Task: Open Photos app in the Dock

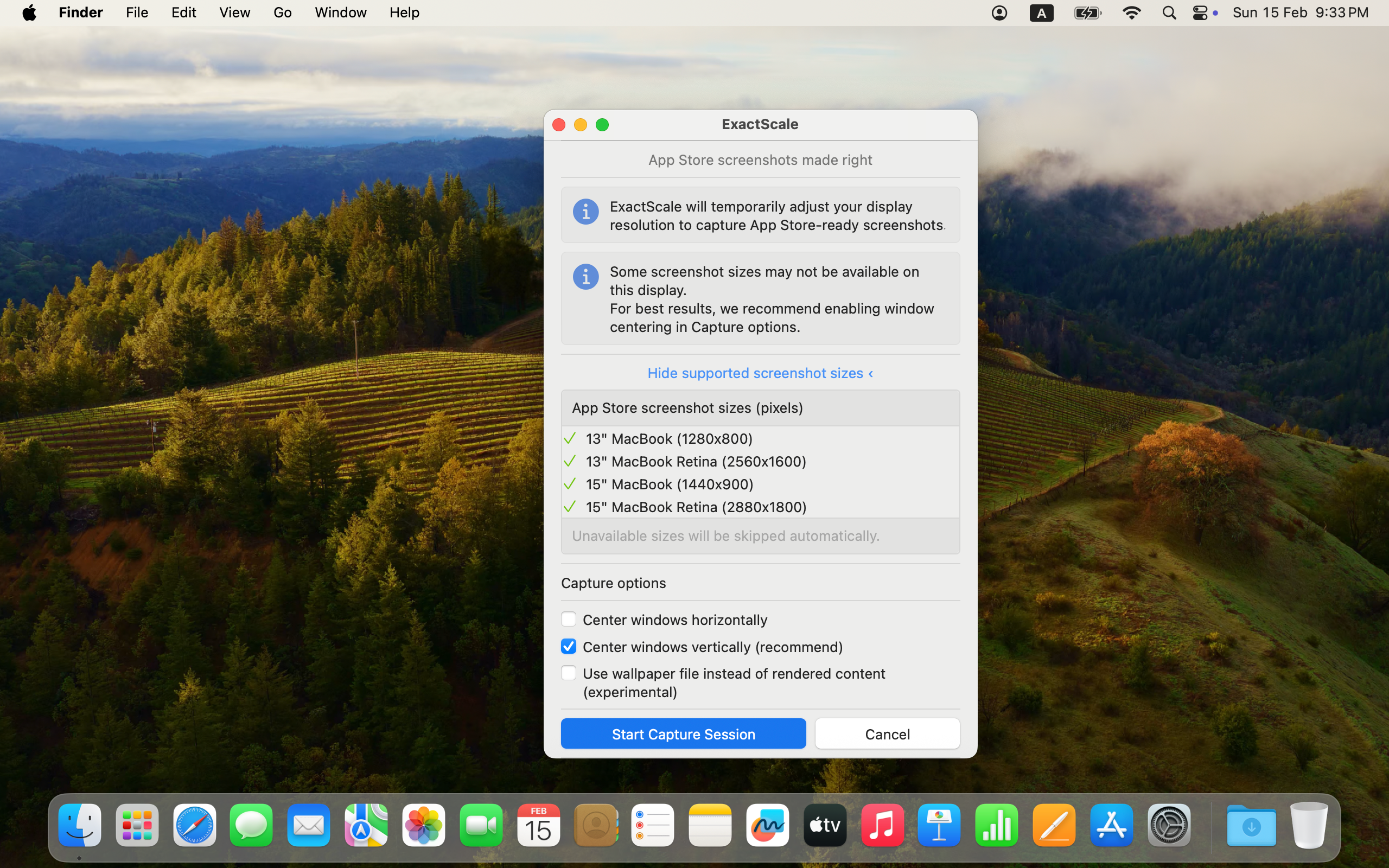Action: click(424, 826)
